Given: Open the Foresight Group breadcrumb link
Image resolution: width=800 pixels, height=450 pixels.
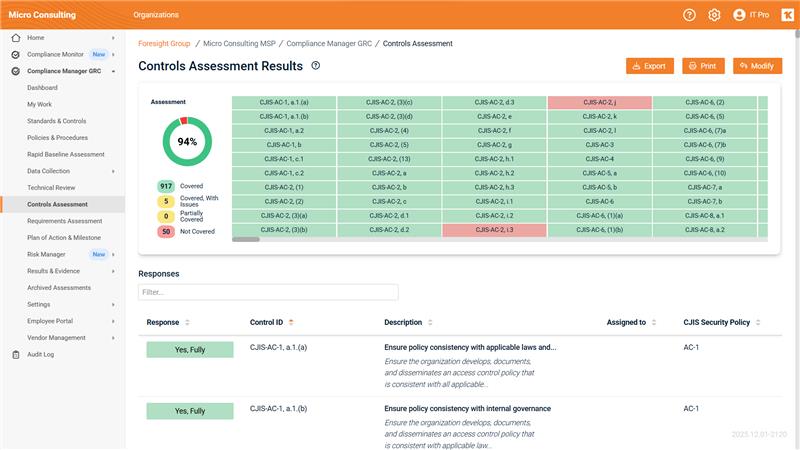Looking at the screenshot, I should 164,44.
